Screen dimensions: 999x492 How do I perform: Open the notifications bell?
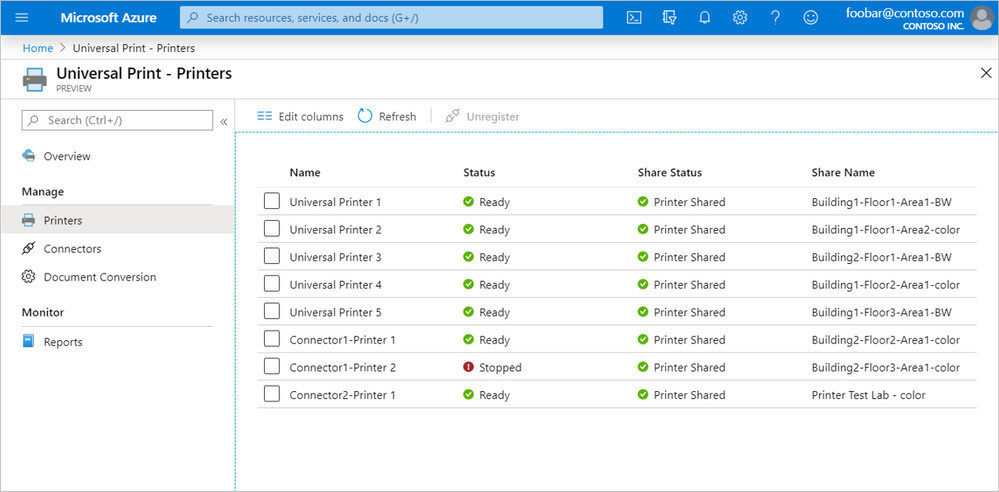pyautogui.click(x=704, y=17)
